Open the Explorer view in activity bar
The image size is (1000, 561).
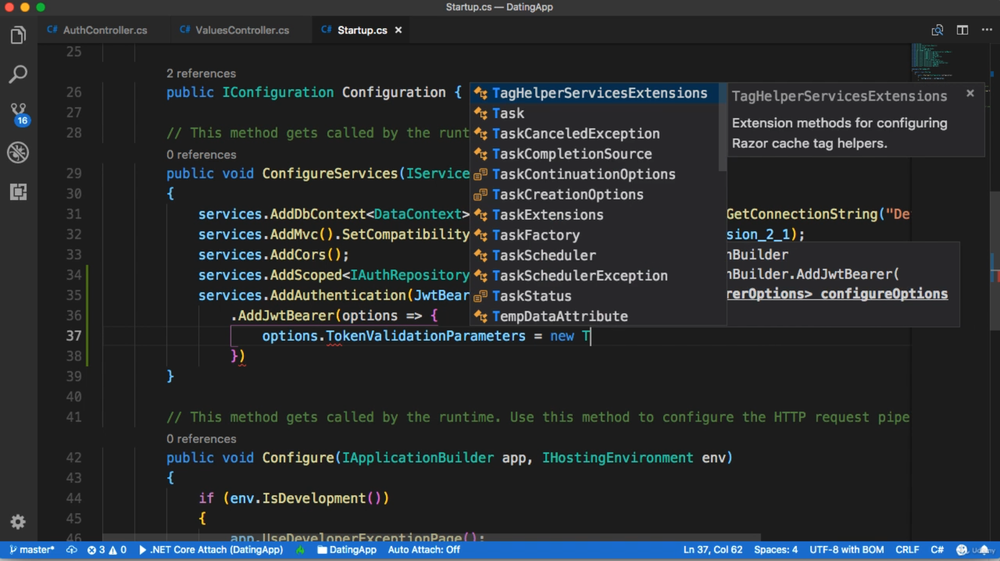coord(18,36)
